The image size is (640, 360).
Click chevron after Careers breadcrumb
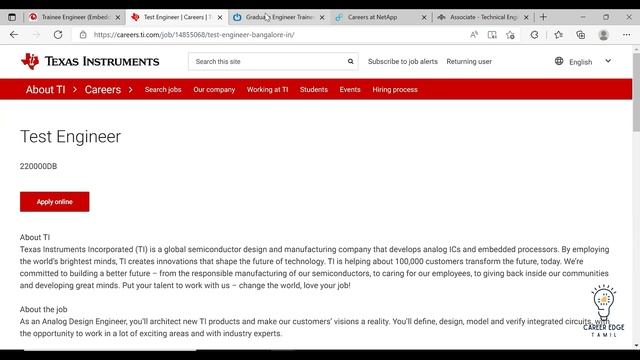[x=130, y=89]
